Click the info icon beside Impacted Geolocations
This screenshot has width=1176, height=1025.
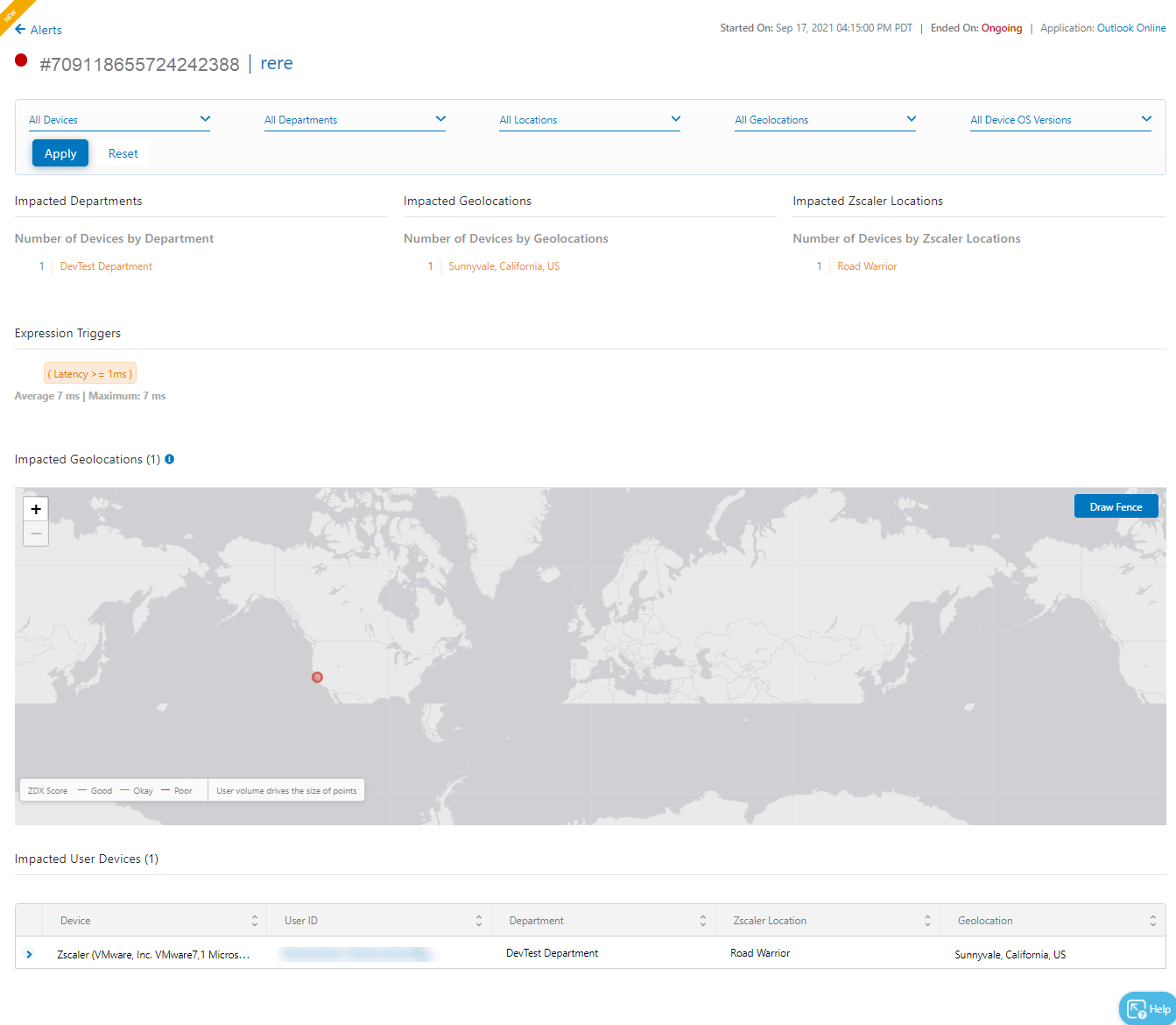(x=170, y=459)
